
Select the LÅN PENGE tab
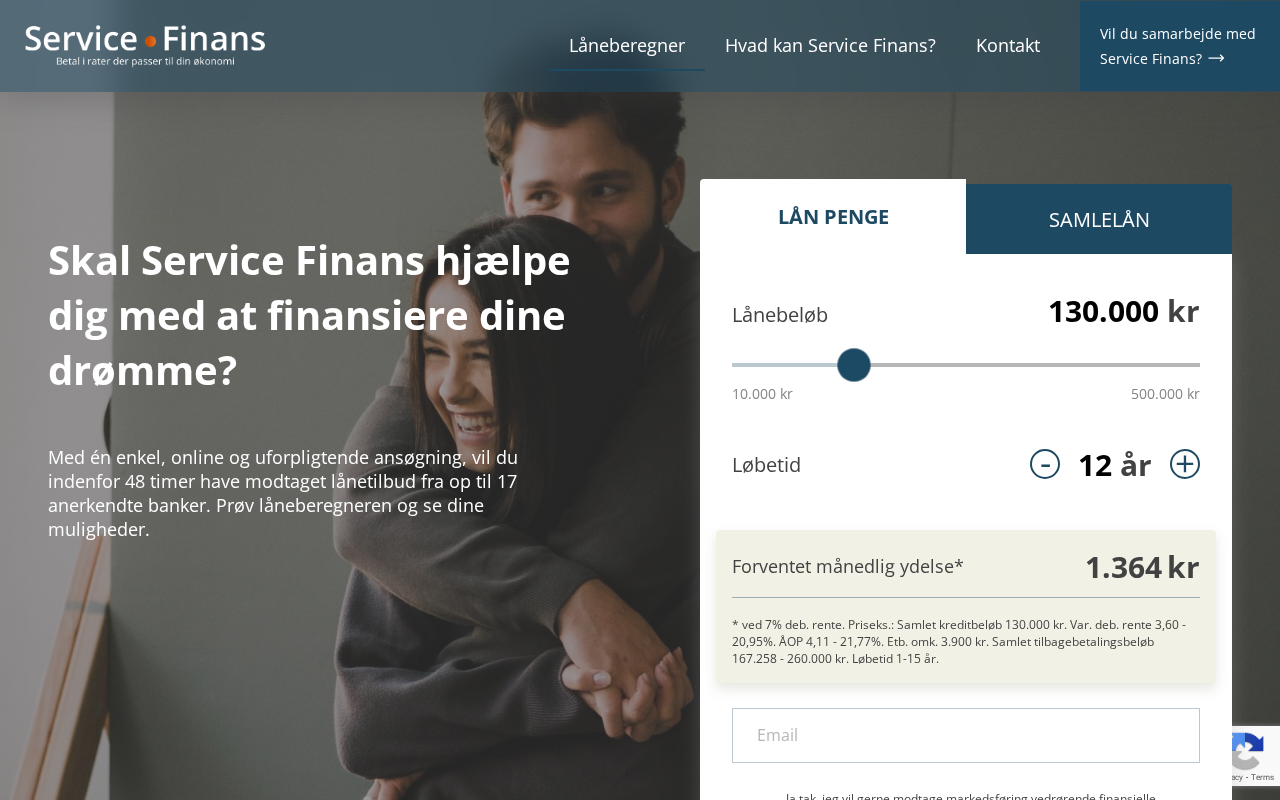833,217
